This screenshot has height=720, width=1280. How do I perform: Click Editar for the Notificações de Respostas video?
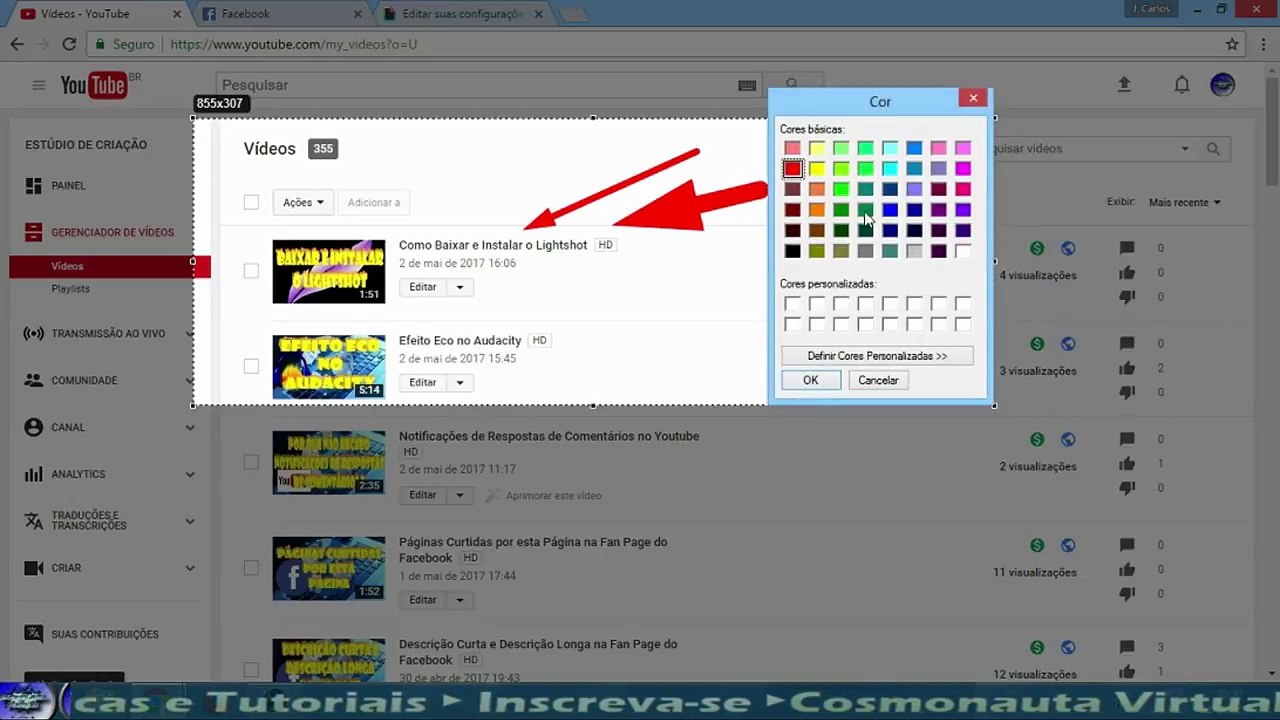tap(423, 495)
